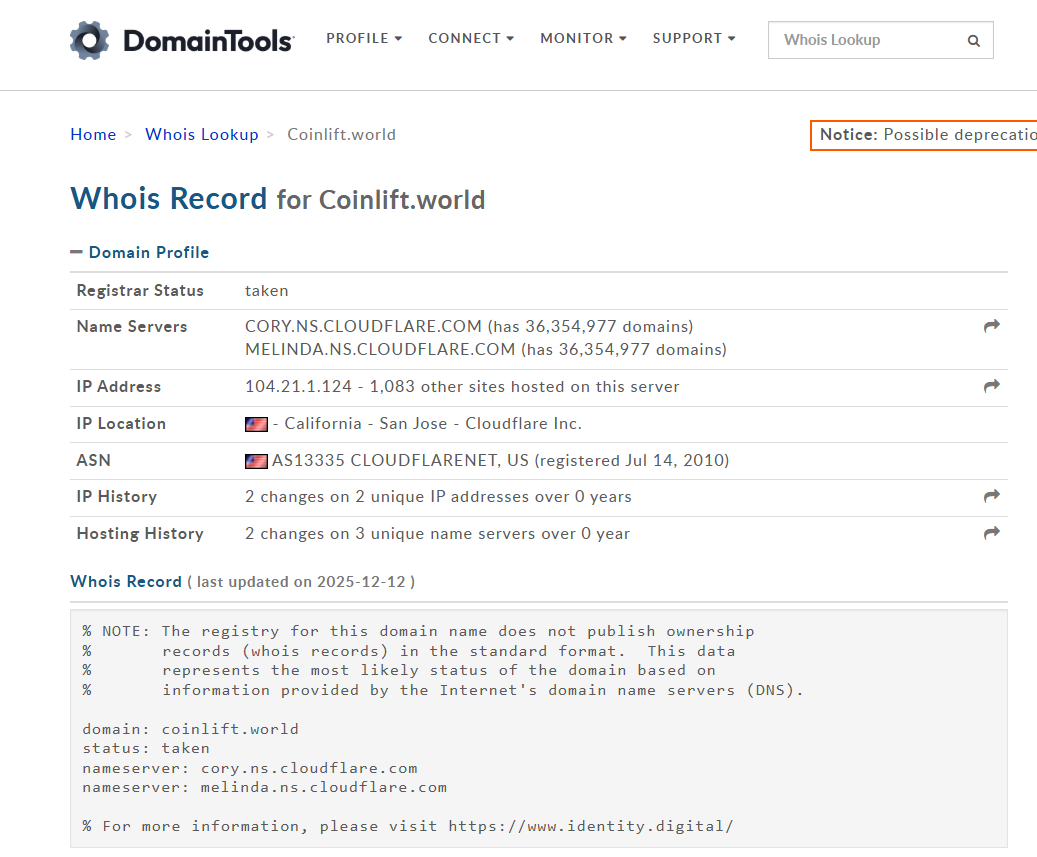
Task: Click the magnifier search icon
Action: pyautogui.click(x=973, y=41)
